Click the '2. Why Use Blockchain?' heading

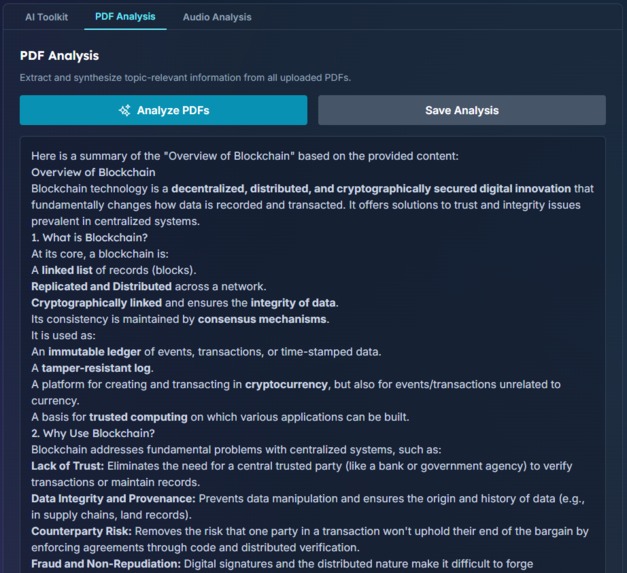[x=93, y=433]
